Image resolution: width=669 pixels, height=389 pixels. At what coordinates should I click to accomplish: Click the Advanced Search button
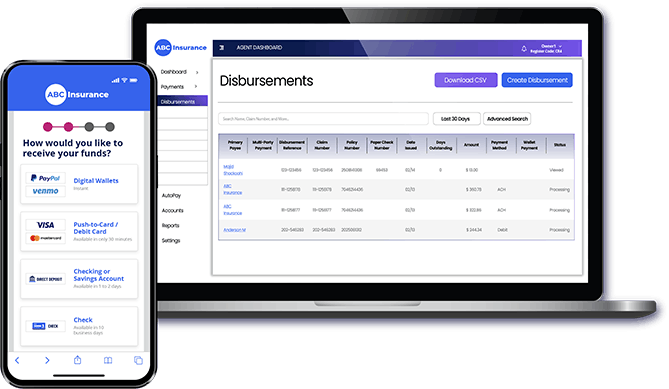point(507,119)
